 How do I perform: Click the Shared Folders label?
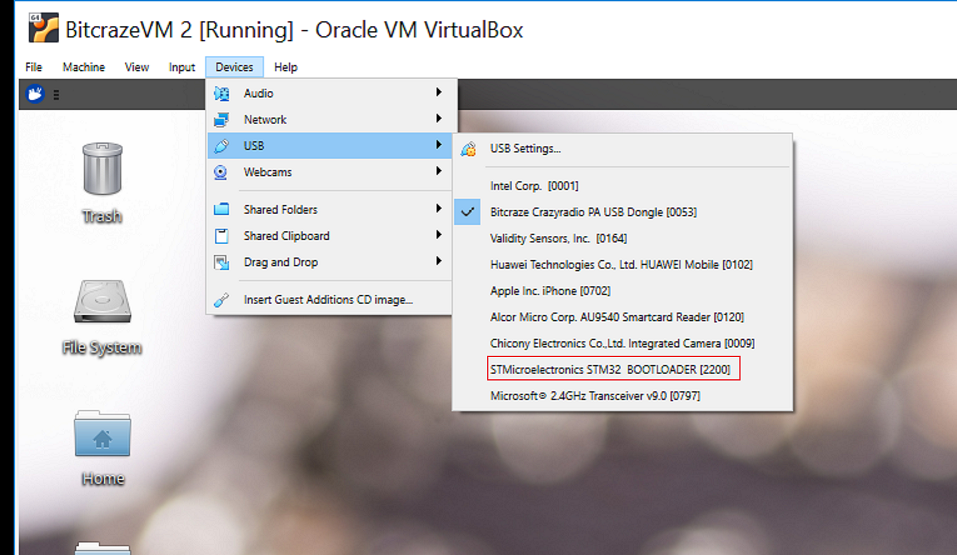280,209
